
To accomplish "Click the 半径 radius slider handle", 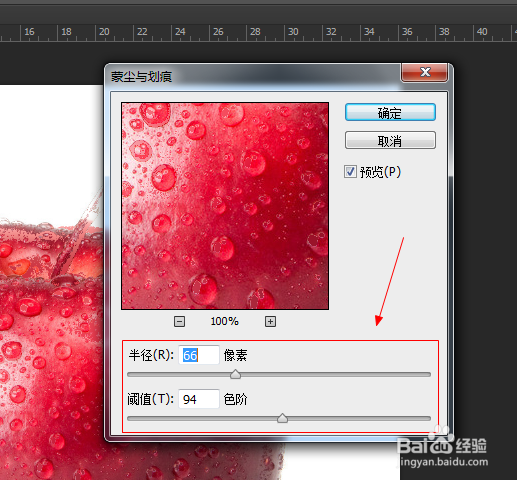I will click(235, 374).
